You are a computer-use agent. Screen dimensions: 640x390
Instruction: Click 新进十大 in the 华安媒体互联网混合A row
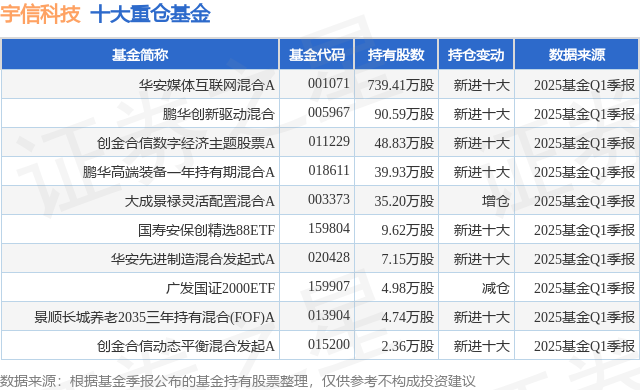point(482,85)
